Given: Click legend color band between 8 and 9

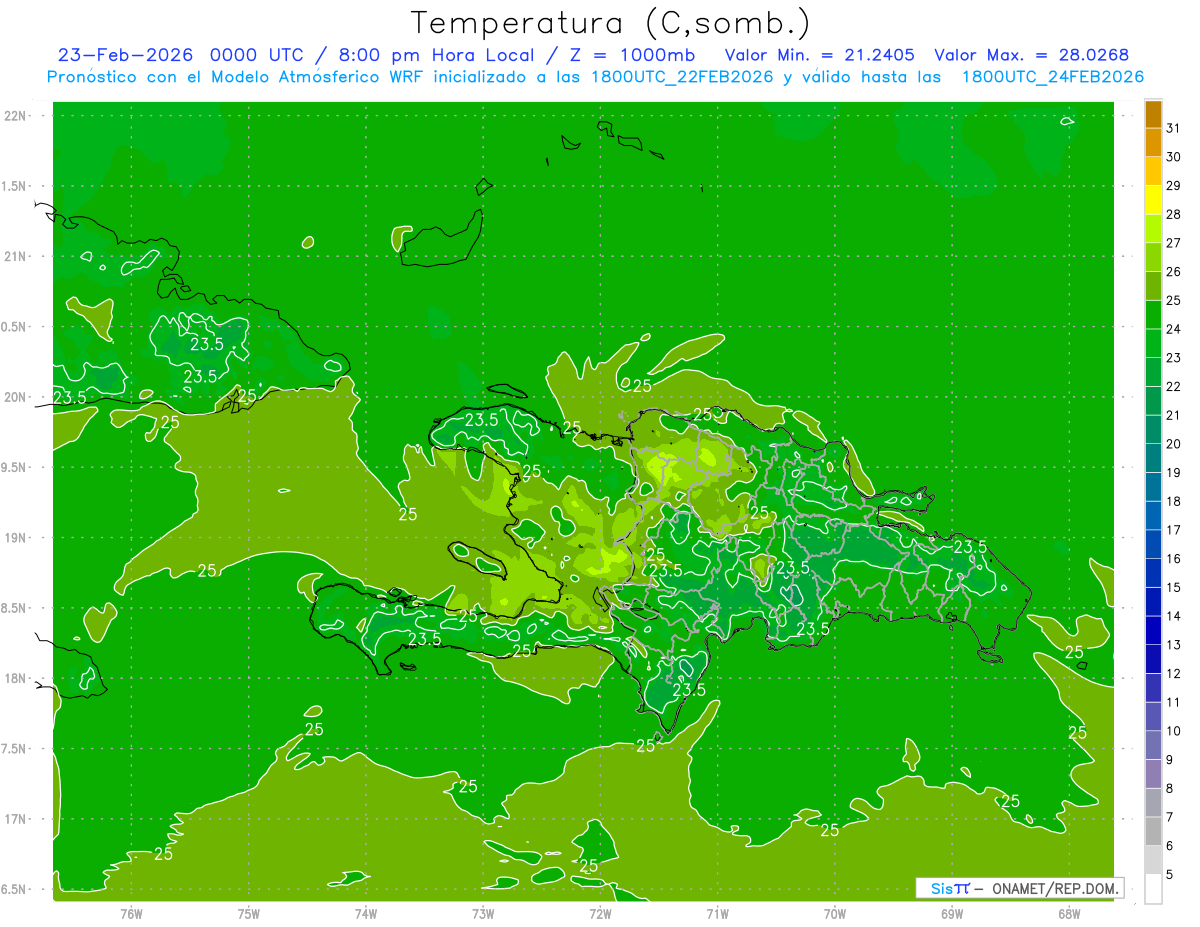Looking at the screenshot, I should click(1153, 774).
